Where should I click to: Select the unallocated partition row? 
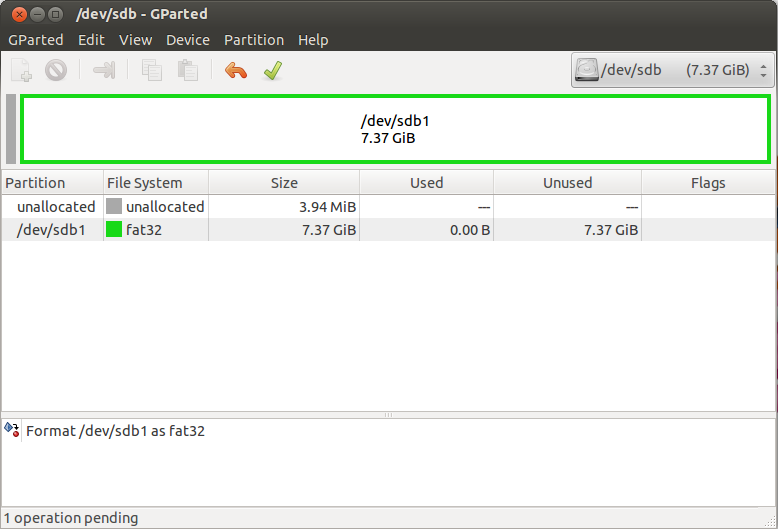[389, 206]
